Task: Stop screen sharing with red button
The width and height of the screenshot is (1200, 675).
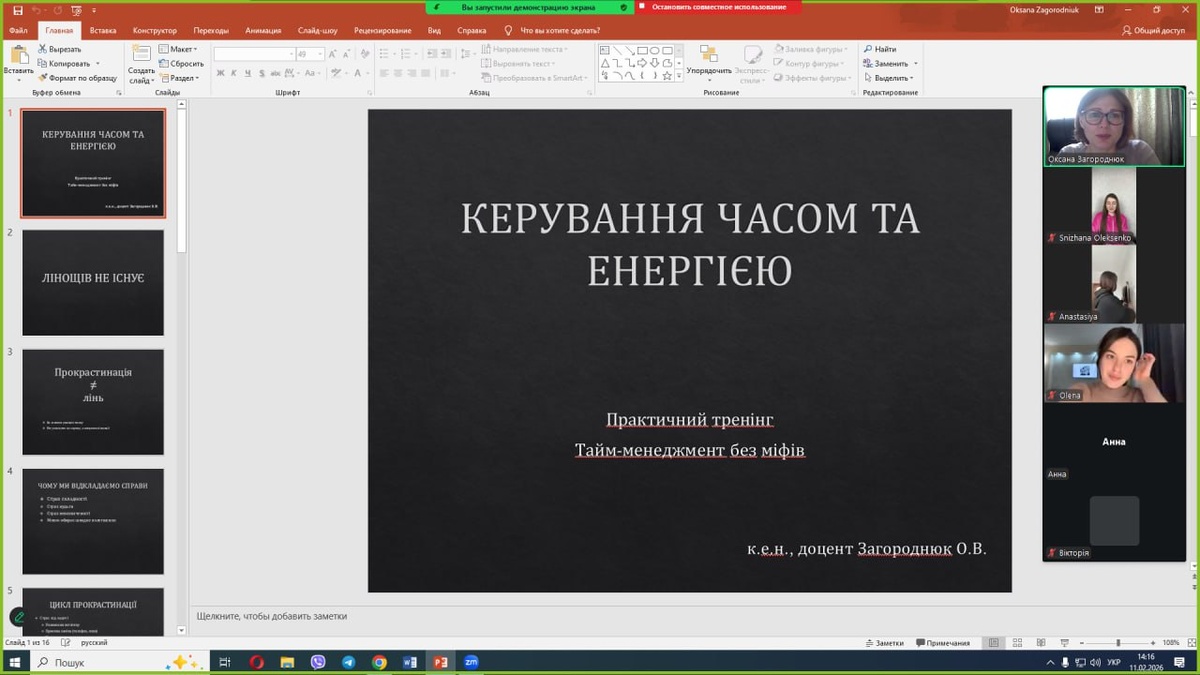Action: pyautogui.click(x=712, y=7)
